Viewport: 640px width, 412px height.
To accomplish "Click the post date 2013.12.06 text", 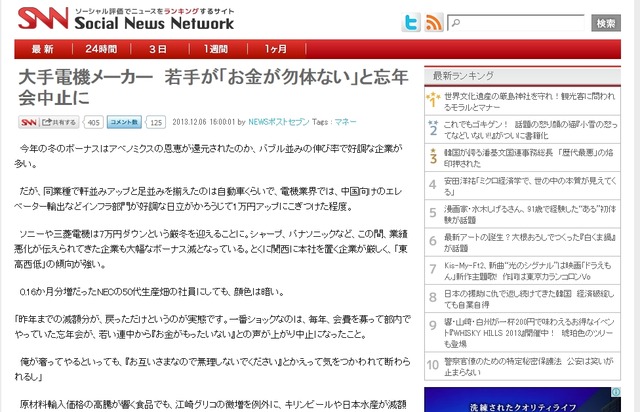I will click(204, 122).
